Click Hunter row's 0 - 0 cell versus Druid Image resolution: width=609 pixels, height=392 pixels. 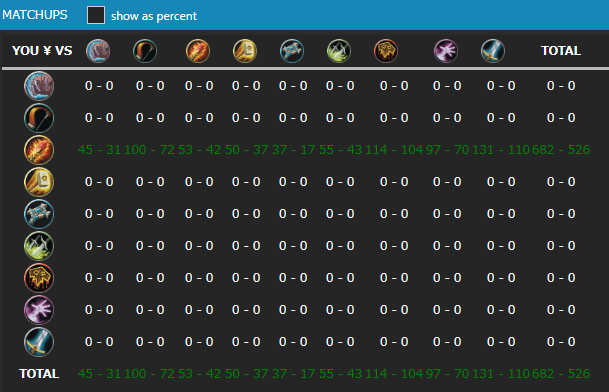coord(99,118)
